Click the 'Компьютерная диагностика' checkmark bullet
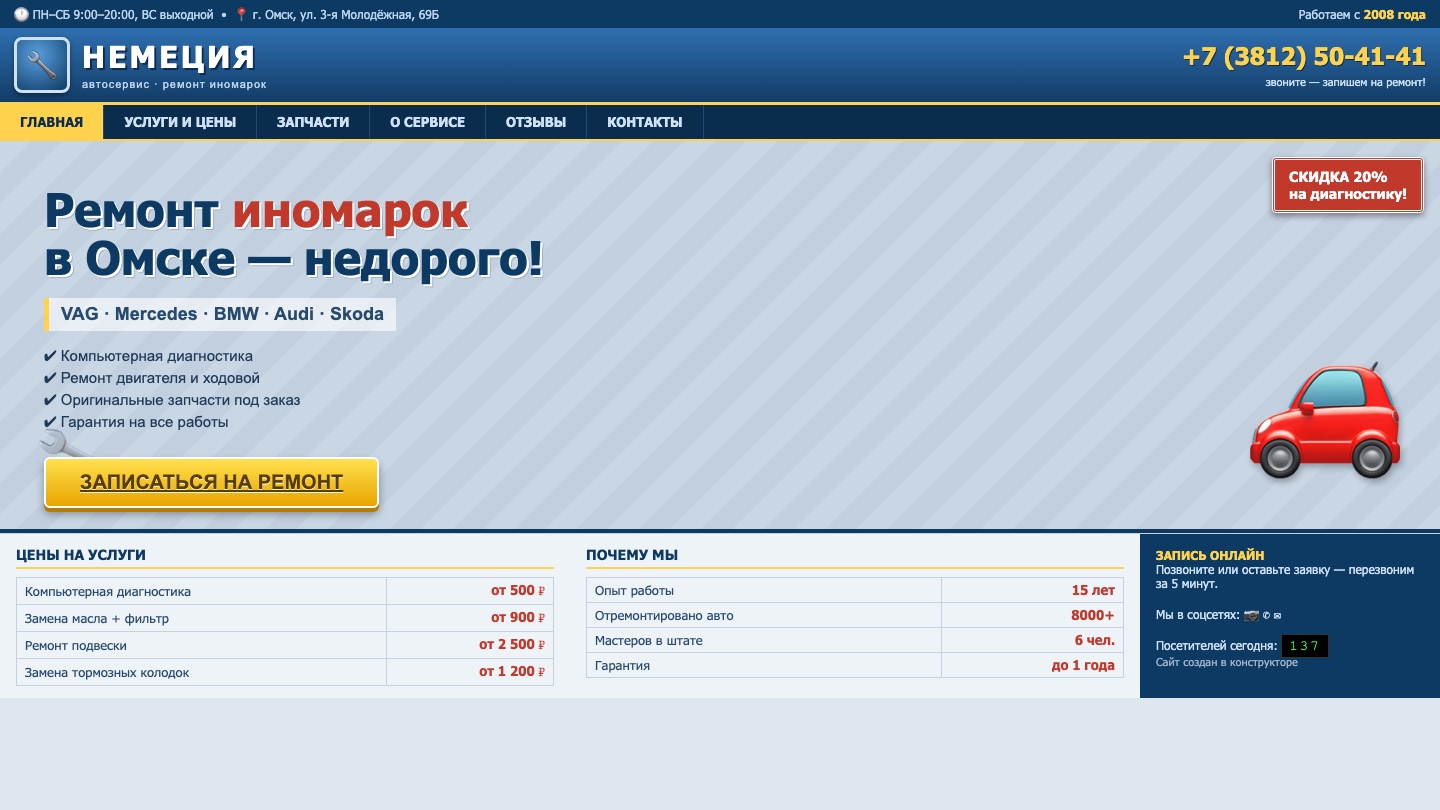Viewport: 1440px width, 810px height. click(148, 356)
